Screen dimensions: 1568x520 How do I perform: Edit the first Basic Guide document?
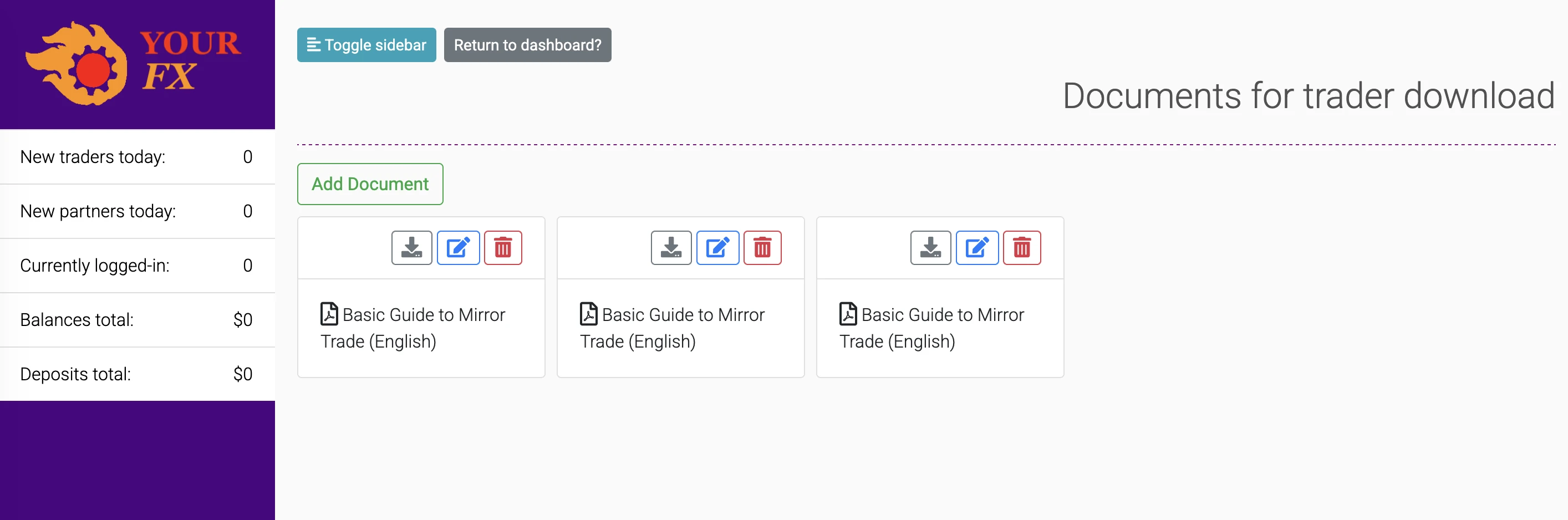coord(458,248)
